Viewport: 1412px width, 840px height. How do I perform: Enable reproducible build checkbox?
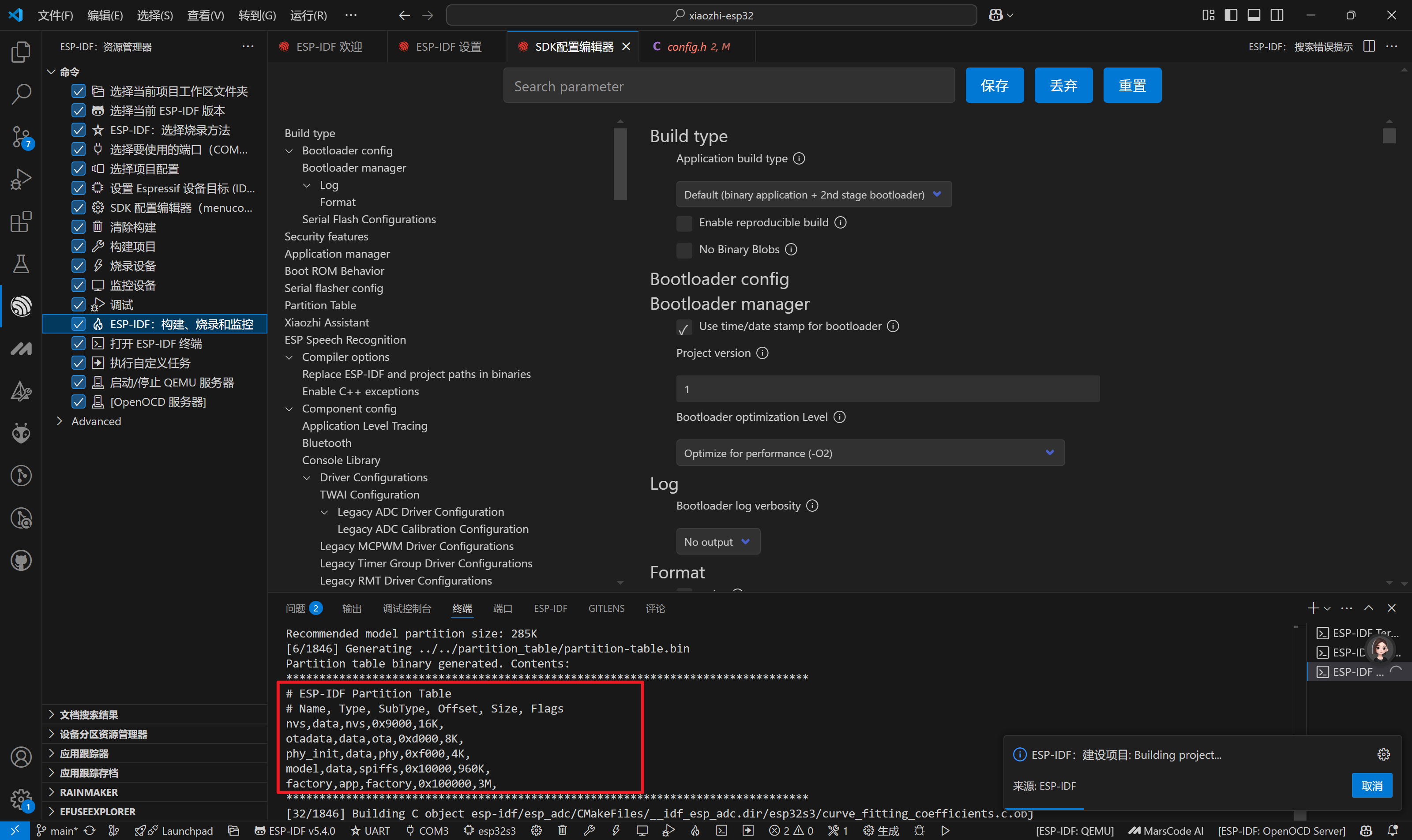pyautogui.click(x=684, y=223)
